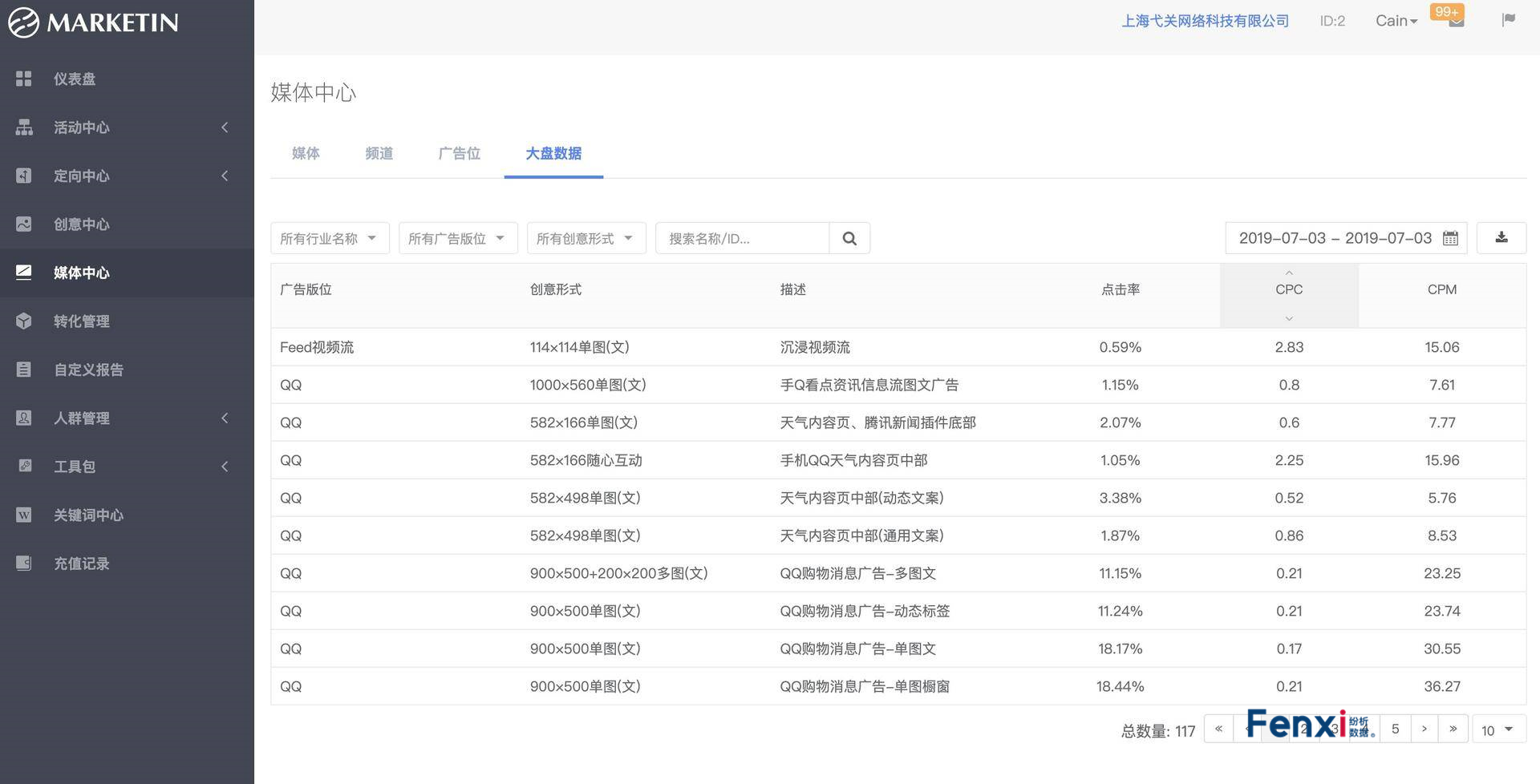Click 上海弋关网络科技有限公司 company link

1205,21
